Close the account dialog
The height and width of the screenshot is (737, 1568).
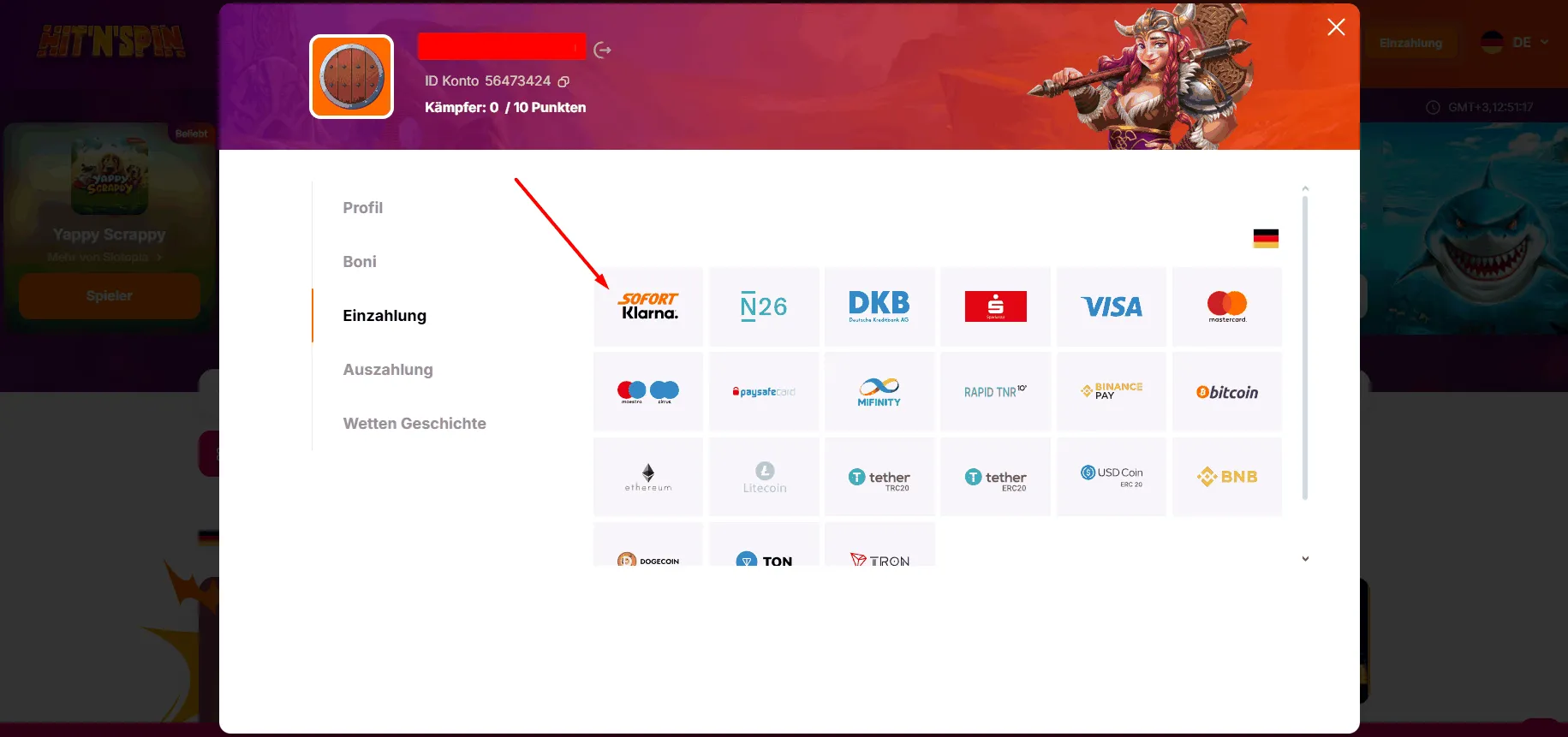(1335, 27)
